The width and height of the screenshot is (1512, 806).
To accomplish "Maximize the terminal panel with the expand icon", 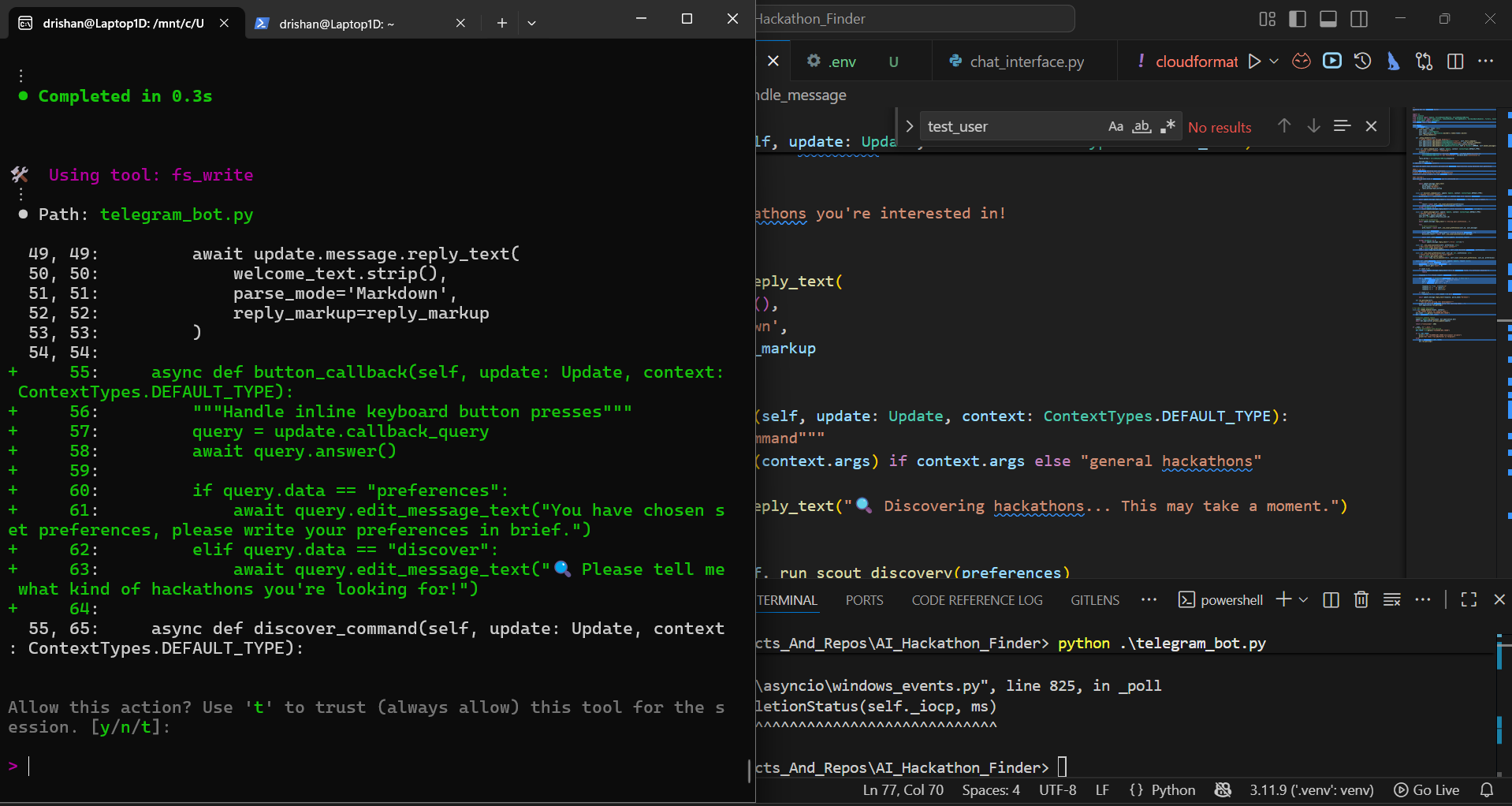I will (1467, 600).
